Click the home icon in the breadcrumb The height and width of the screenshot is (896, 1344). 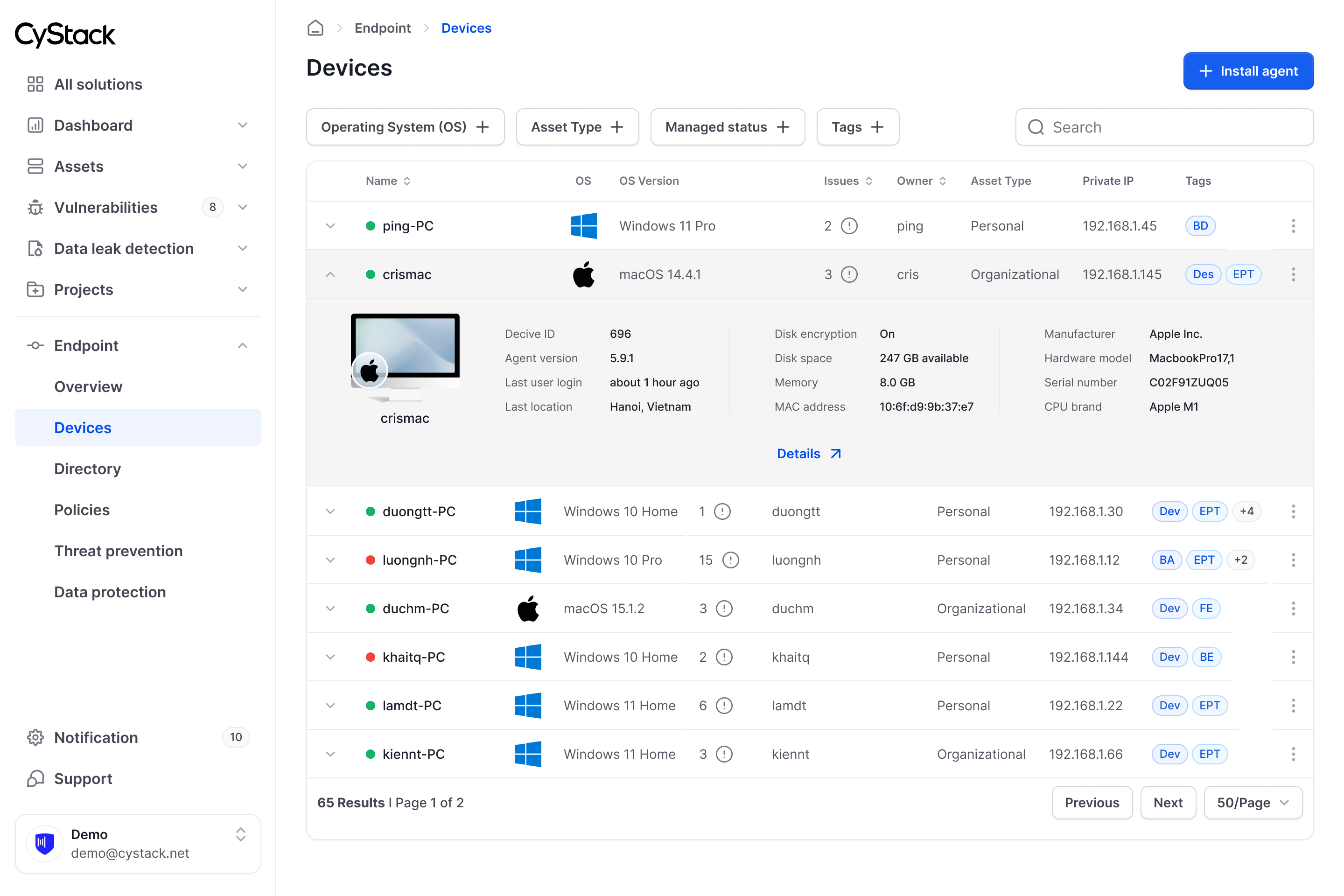point(315,28)
